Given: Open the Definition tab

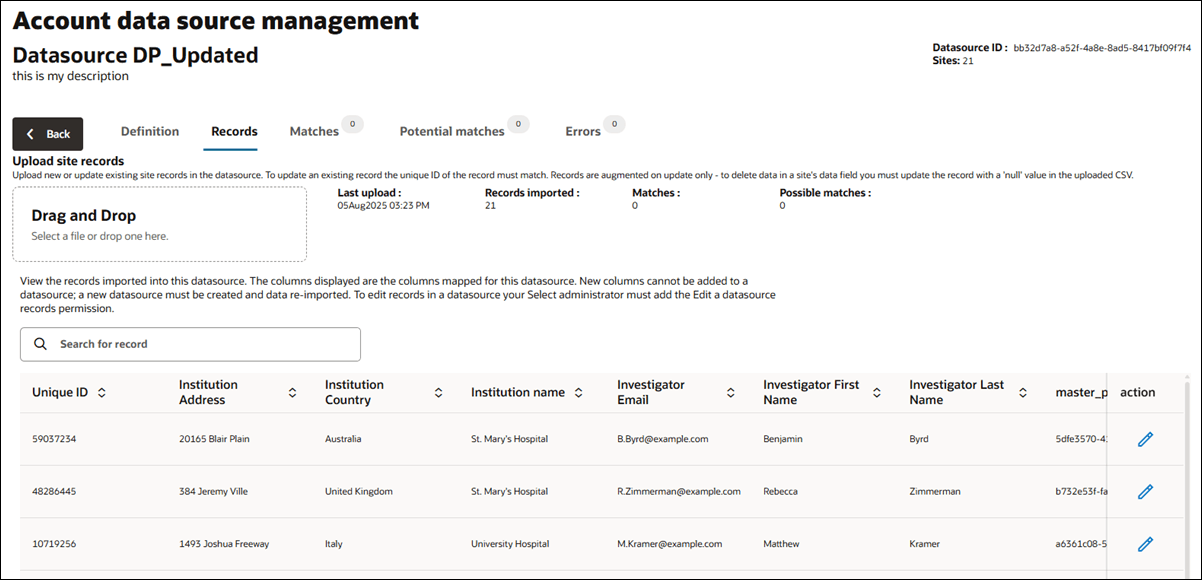Looking at the screenshot, I should [150, 130].
